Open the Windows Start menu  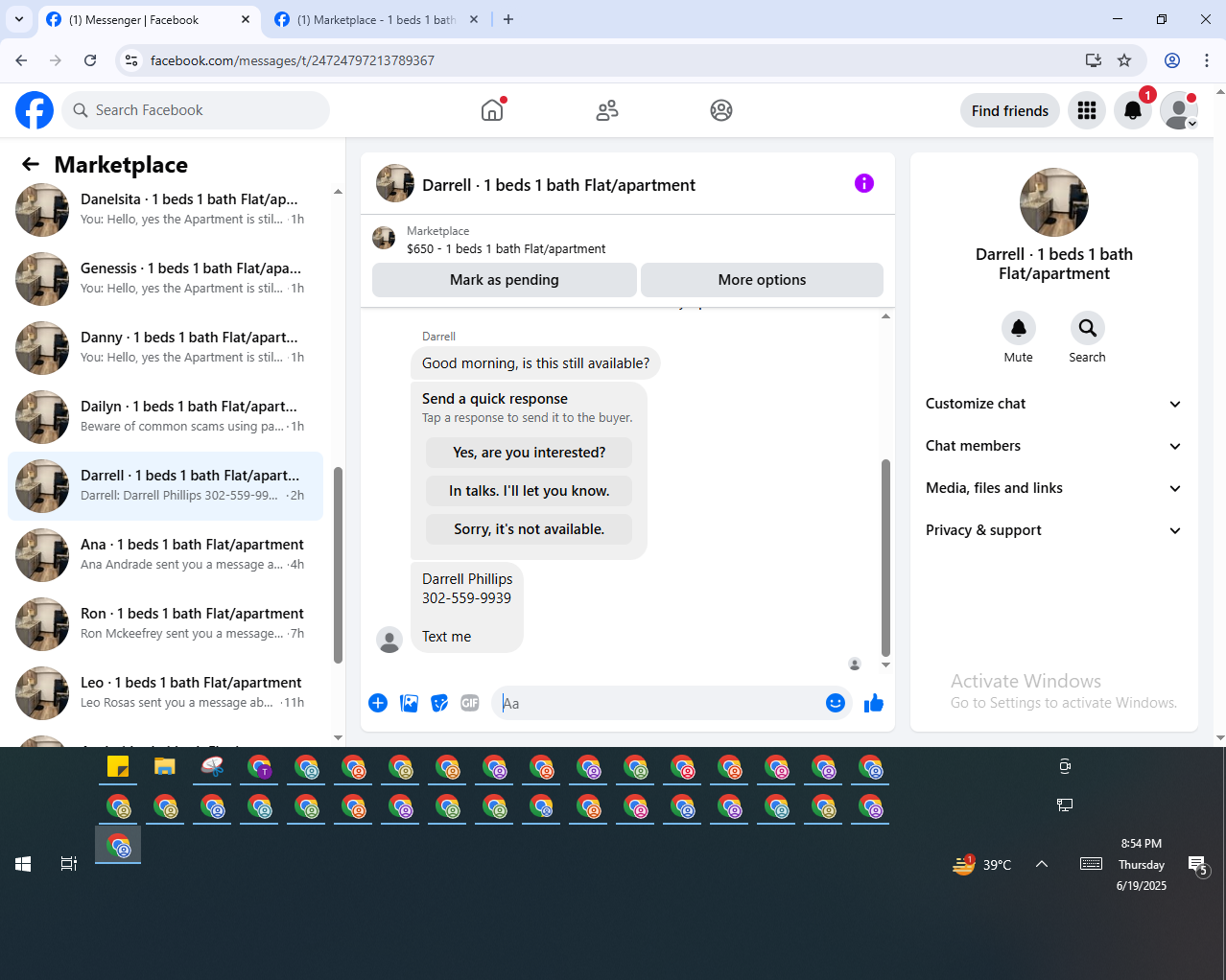pos(23,864)
